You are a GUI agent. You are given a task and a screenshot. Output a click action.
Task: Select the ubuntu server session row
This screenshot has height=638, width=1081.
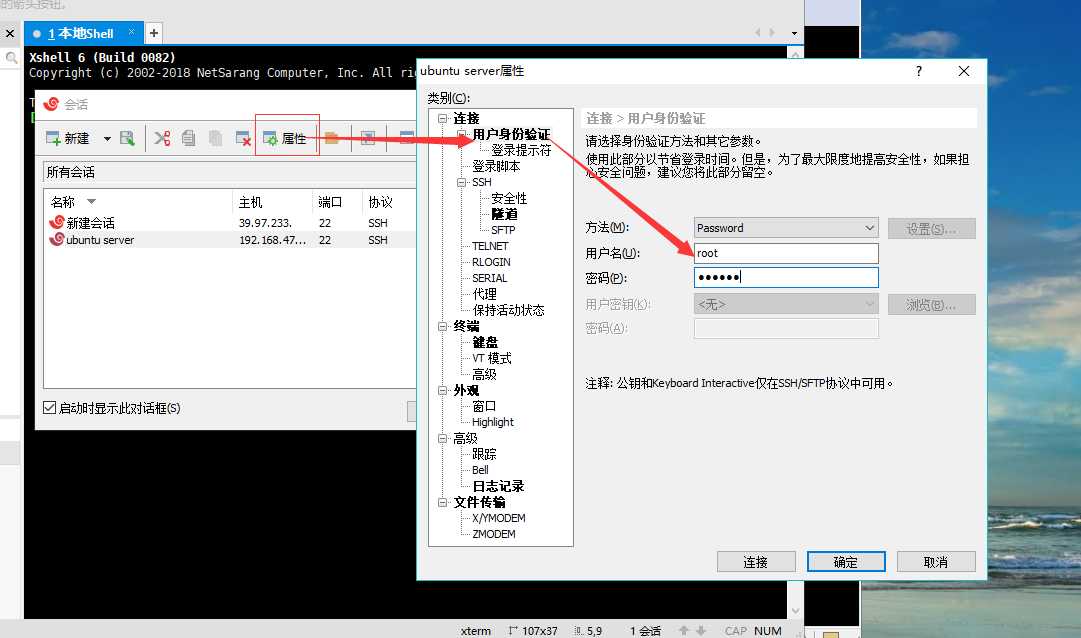pyautogui.click(x=230, y=239)
